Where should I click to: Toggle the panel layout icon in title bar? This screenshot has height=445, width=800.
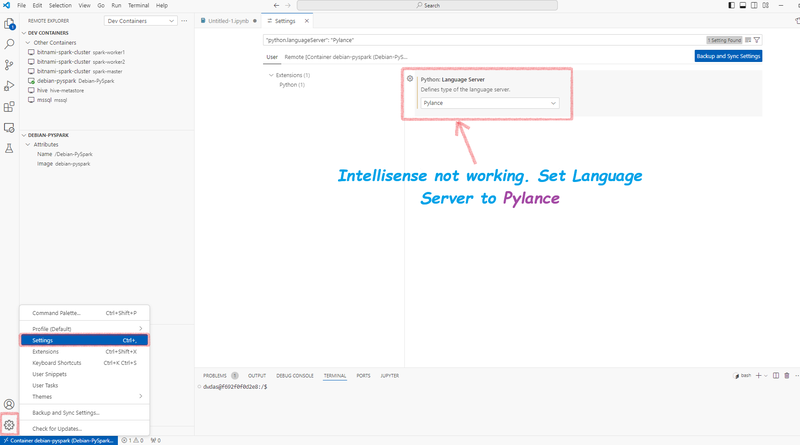tap(743, 5)
